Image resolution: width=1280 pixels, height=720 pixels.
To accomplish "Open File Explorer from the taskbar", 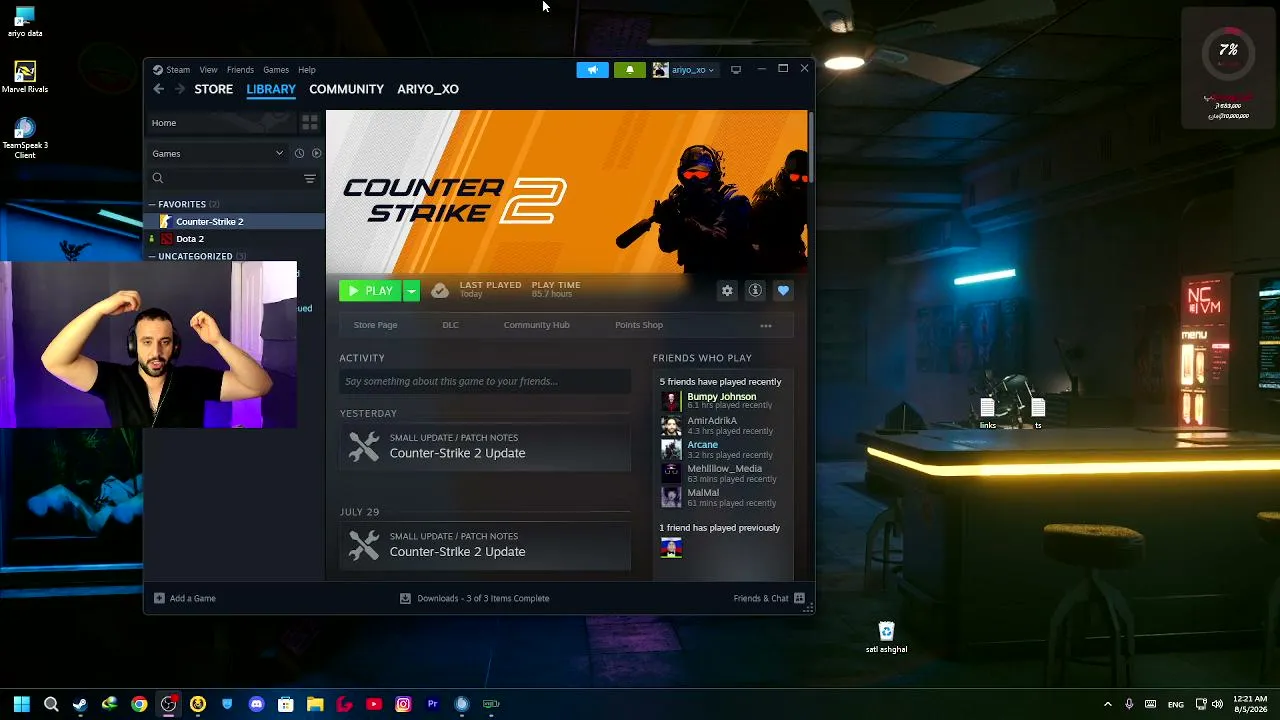I will pyautogui.click(x=315, y=704).
